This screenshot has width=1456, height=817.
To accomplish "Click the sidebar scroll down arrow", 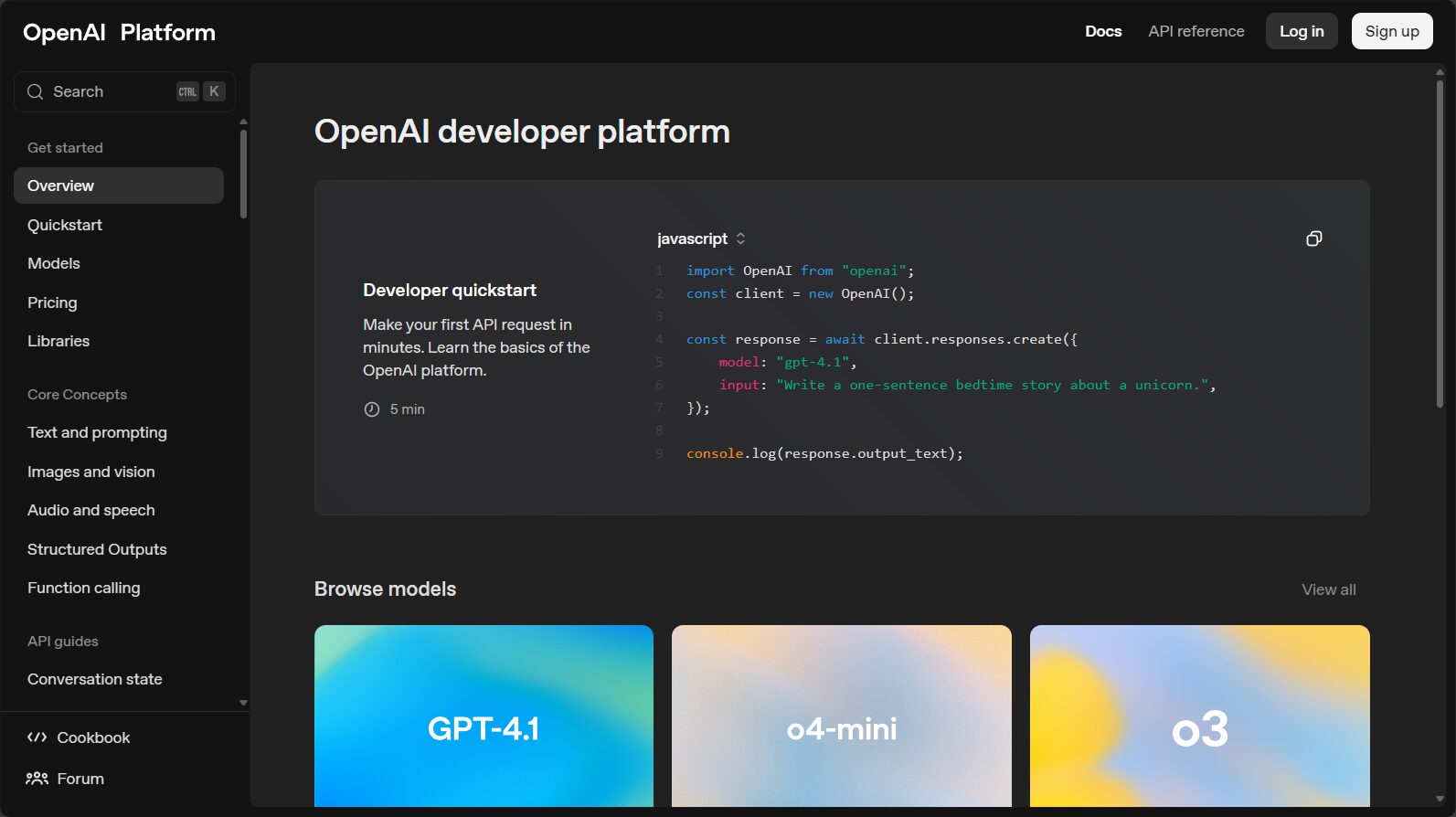I will (x=243, y=703).
